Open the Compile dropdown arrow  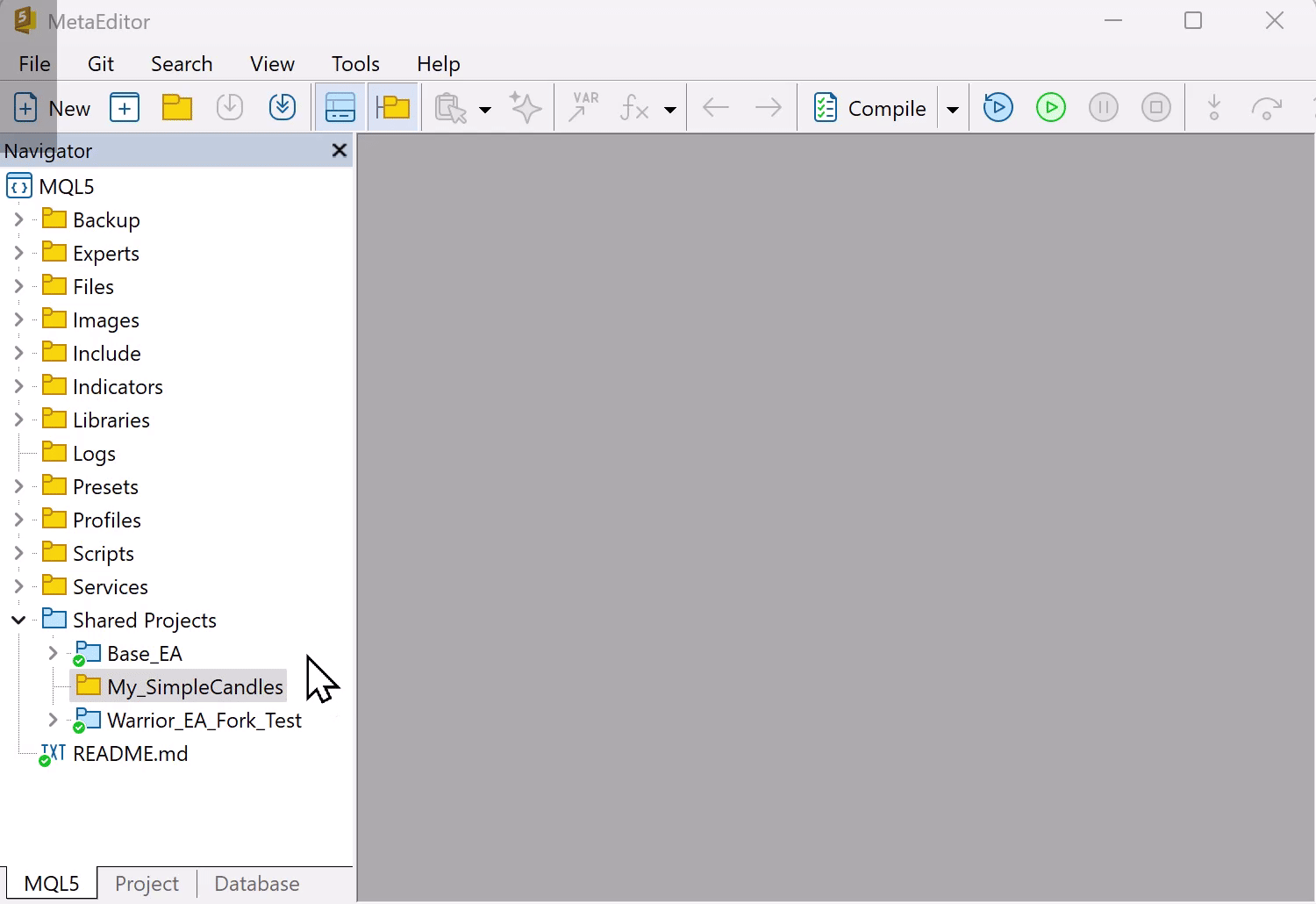pyautogui.click(x=953, y=110)
